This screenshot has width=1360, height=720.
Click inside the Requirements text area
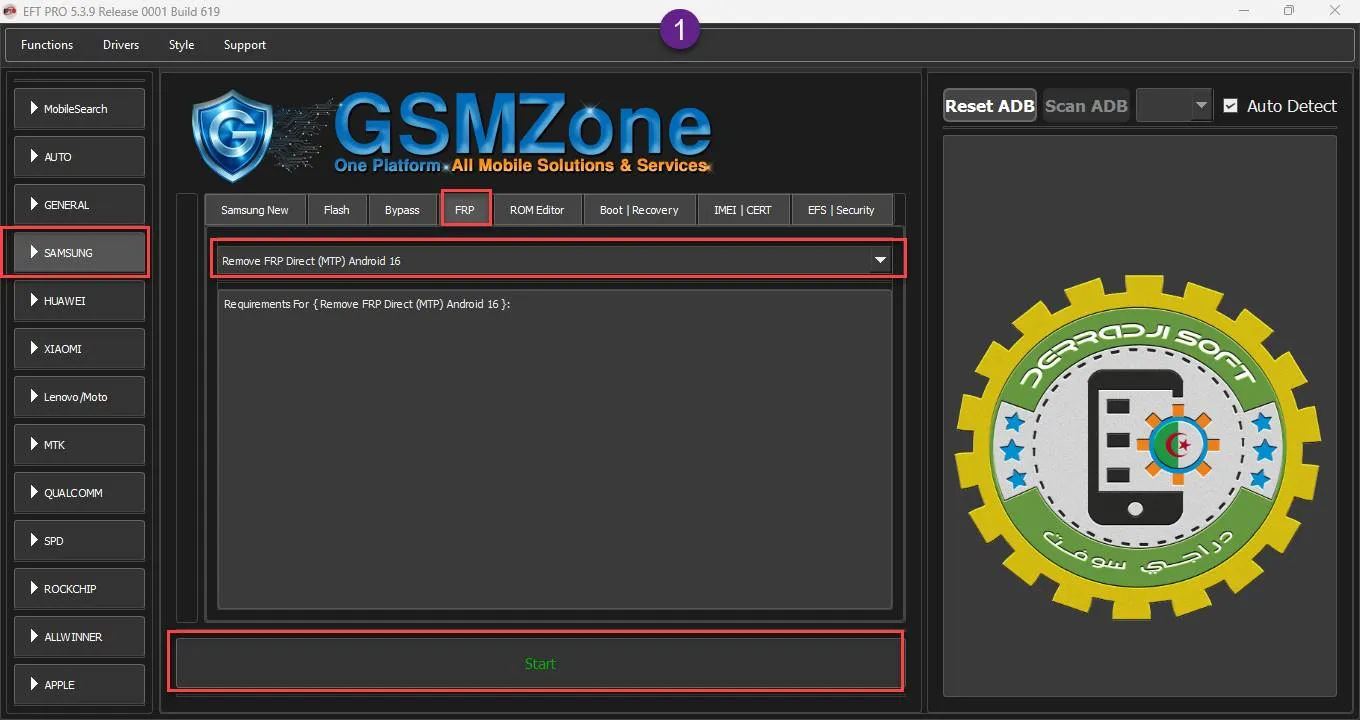[555, 450]
